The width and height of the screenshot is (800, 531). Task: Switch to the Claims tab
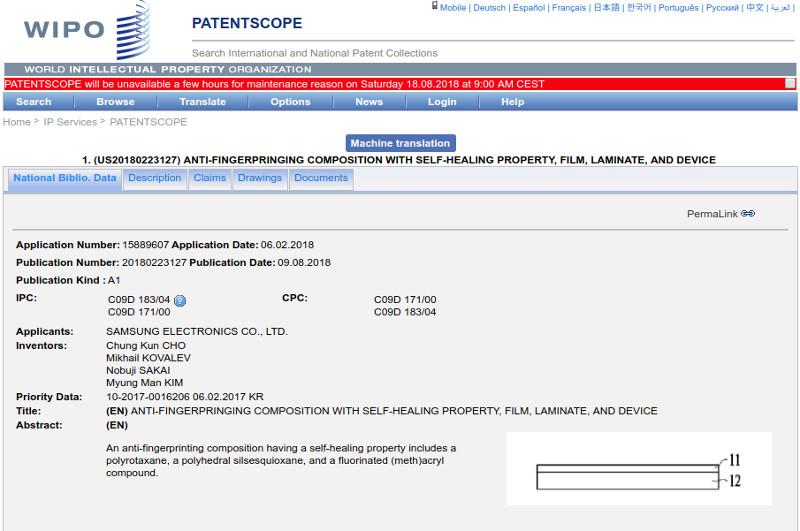(210, 179)
